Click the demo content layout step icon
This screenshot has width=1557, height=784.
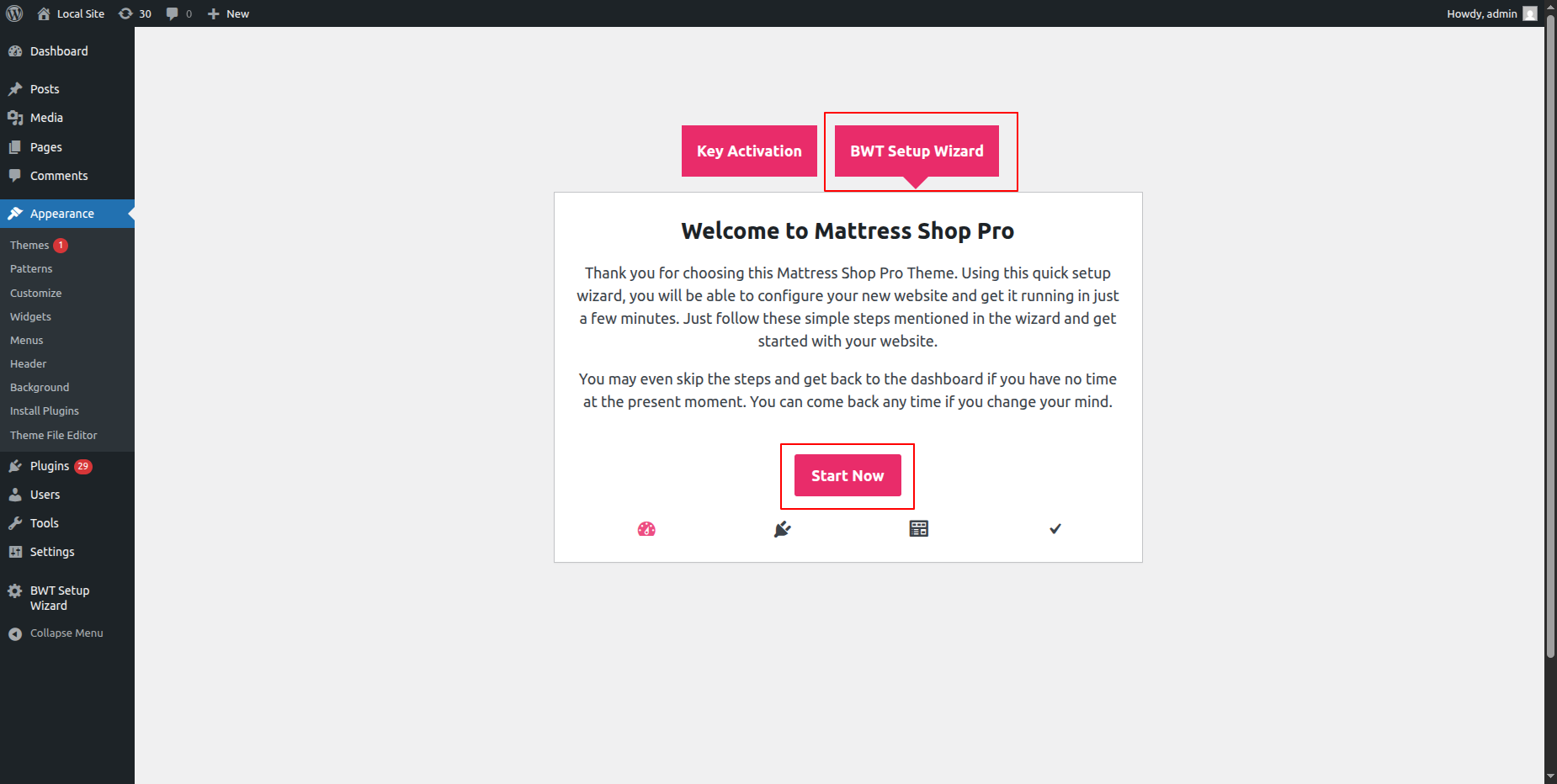[919, 529]
